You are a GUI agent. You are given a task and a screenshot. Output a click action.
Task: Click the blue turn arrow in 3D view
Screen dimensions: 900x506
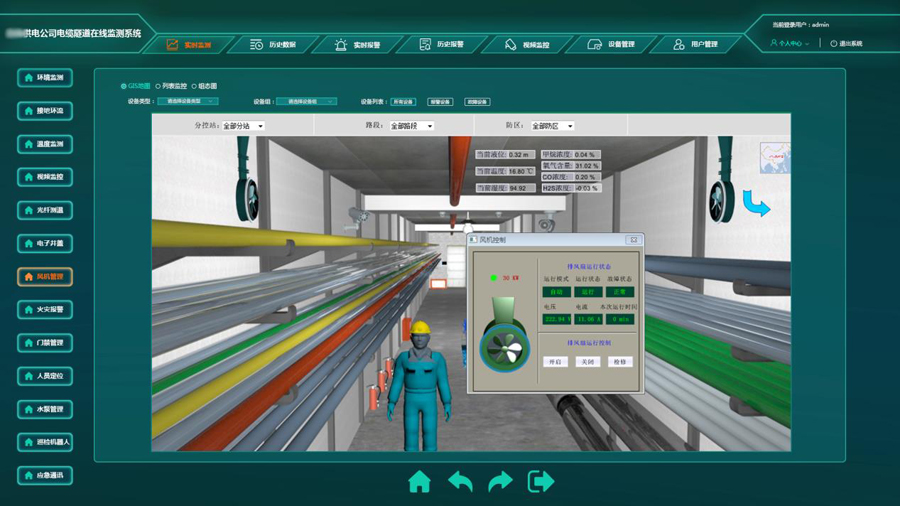(756, 205)
